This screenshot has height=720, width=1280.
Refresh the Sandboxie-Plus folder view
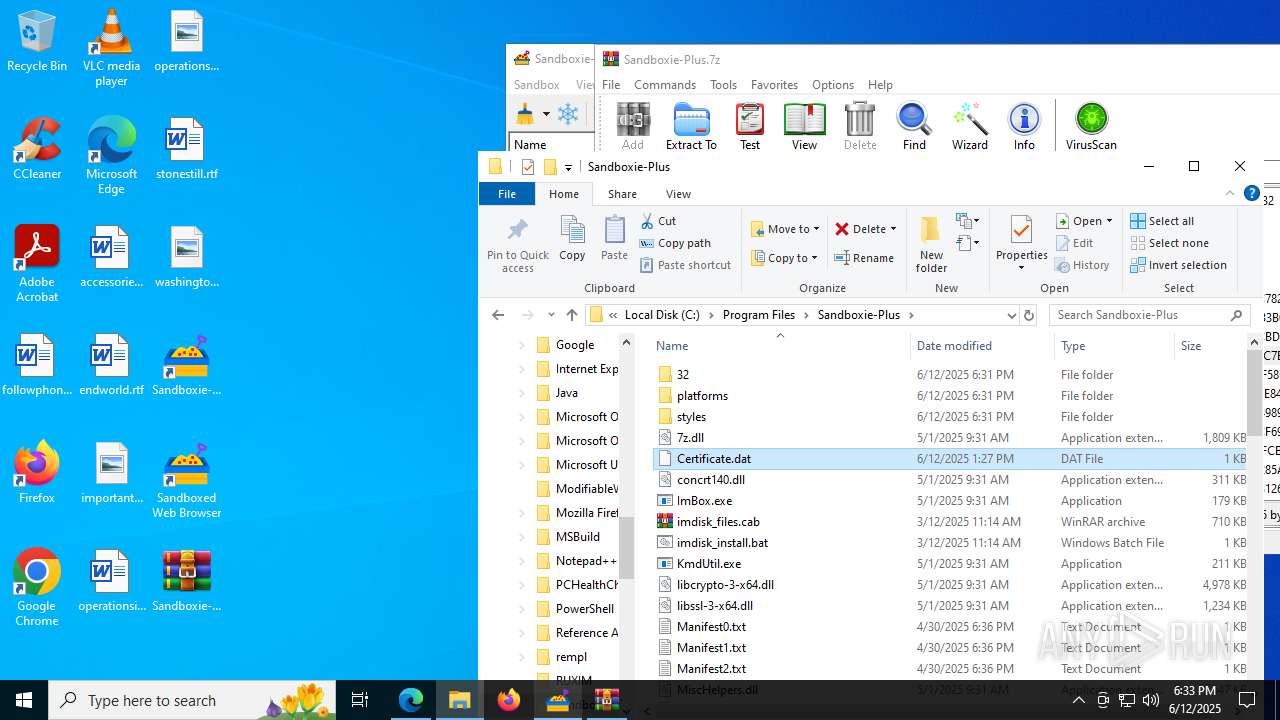pos(1028,315)
